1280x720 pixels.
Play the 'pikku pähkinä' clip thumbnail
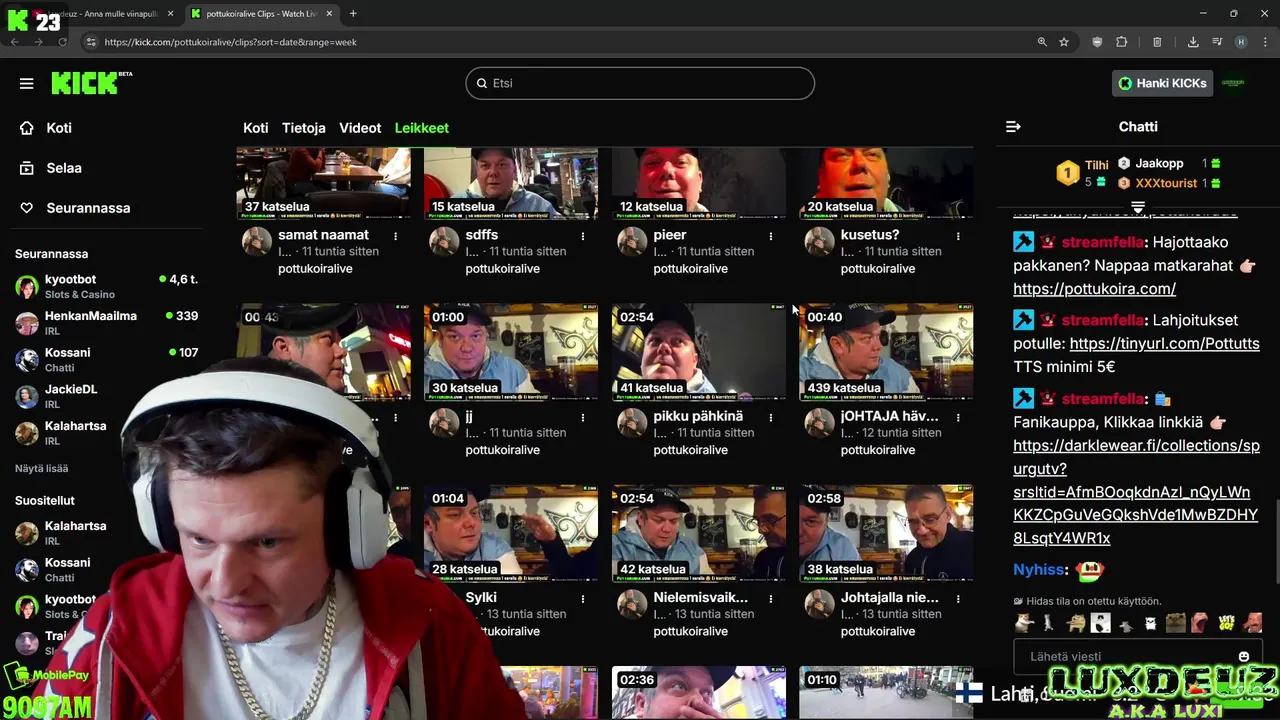[699, 351]
